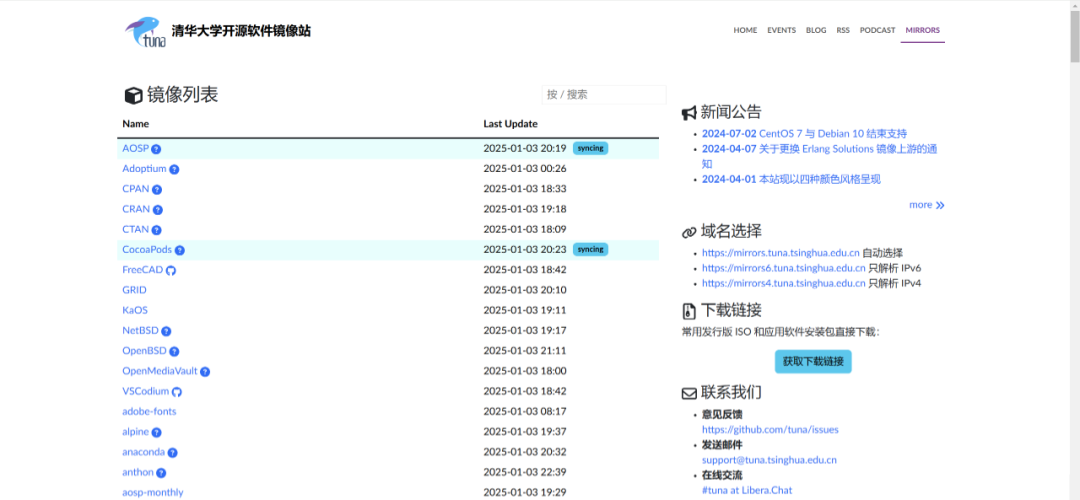Open the 2024-04-01 color styles news item

click(x=791, y=180)
